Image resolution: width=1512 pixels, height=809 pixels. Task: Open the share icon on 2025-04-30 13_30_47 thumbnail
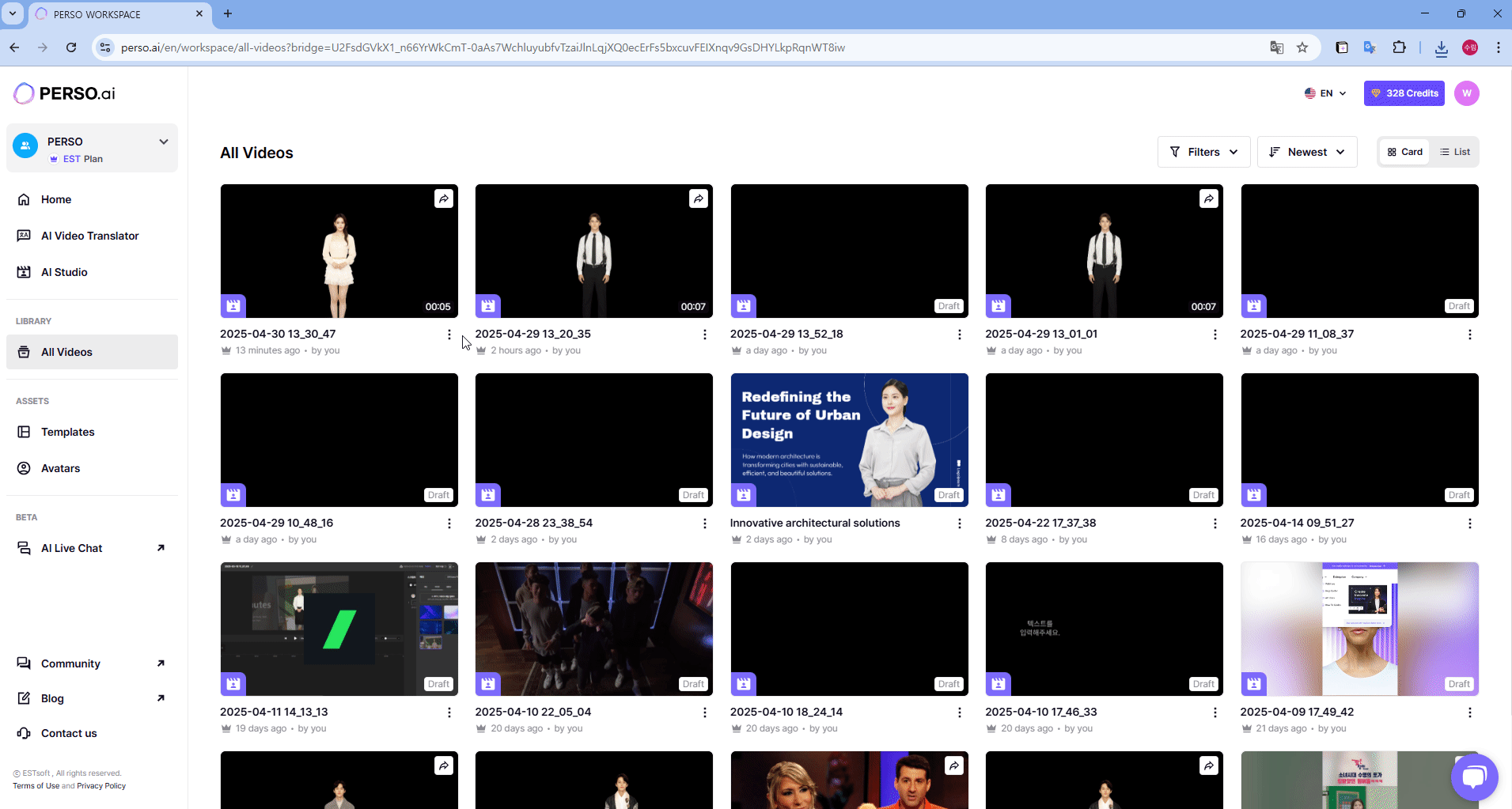pyautogui.click(x=444, y=198)
